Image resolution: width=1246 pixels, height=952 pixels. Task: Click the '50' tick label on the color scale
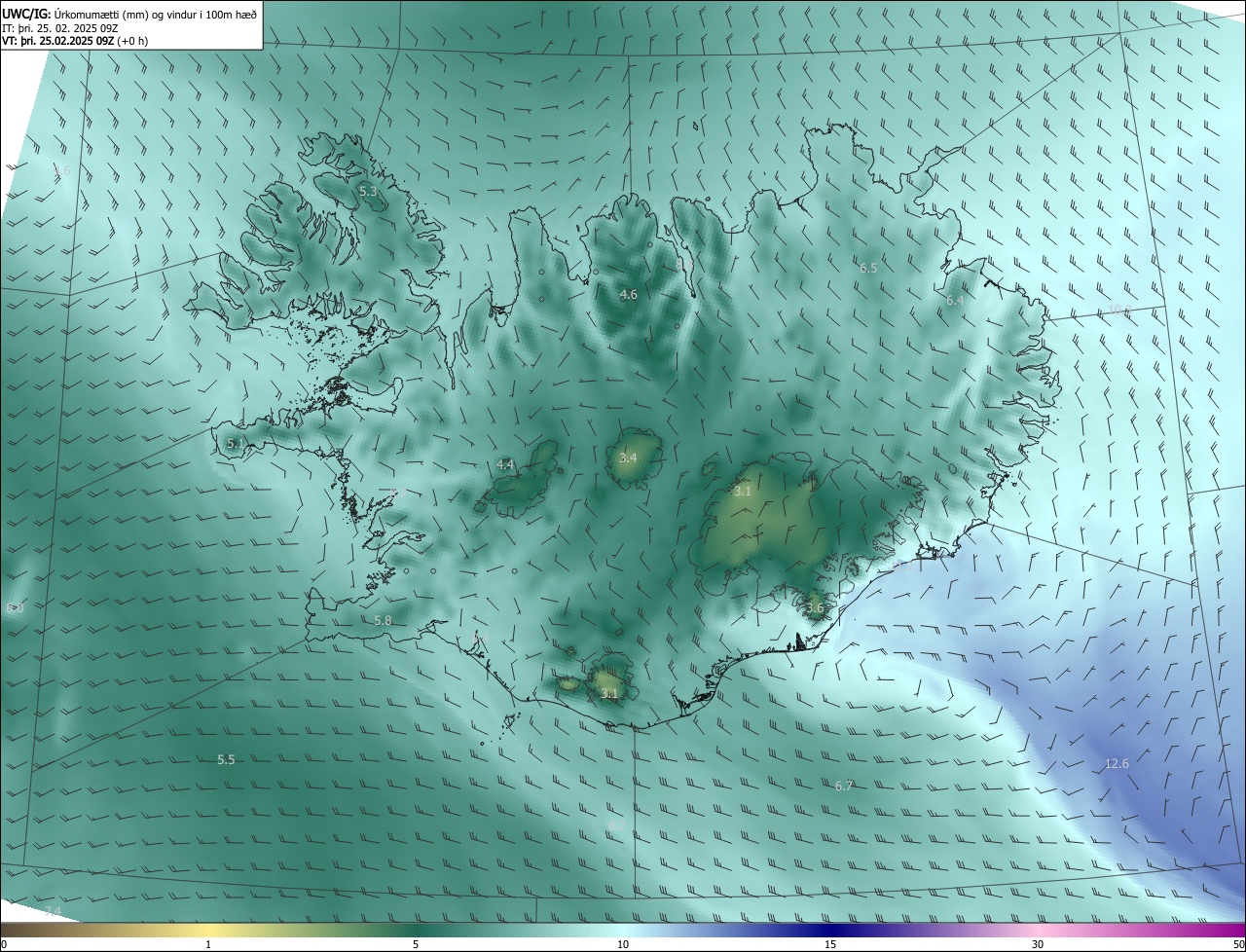[1238, 944]
